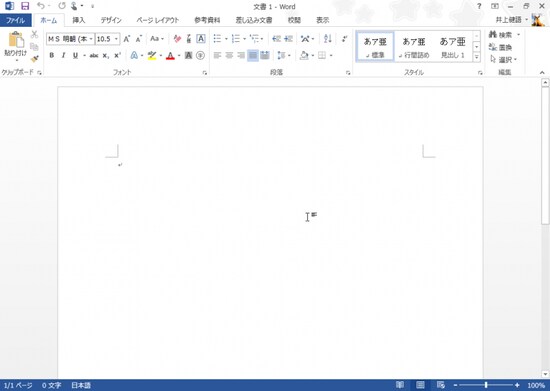Save document using floppy disk icon
Image resolution: width=550 pixels, height=391 pixels.
tap(25, 6)
